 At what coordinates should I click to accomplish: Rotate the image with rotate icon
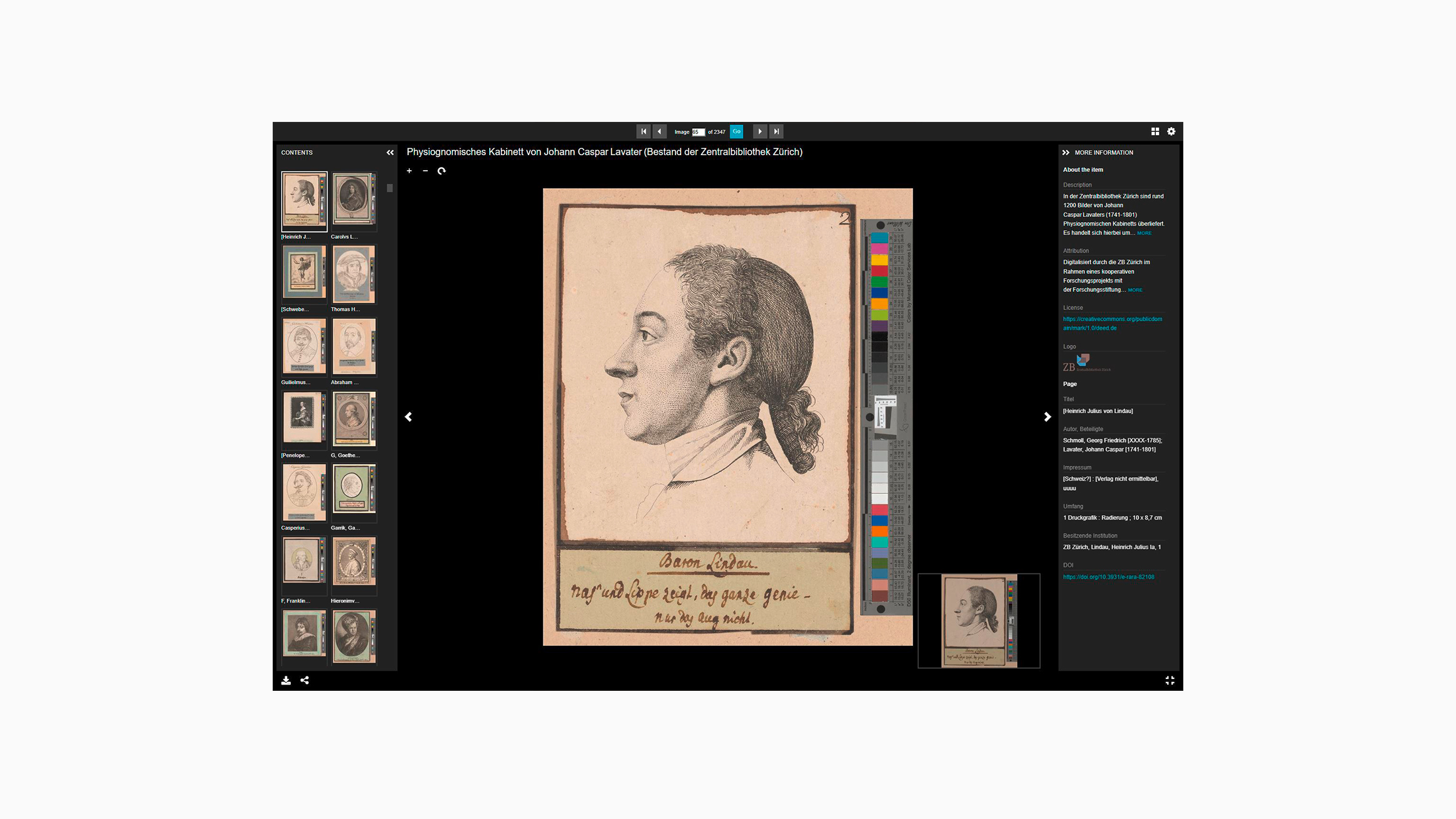(442, 171)
